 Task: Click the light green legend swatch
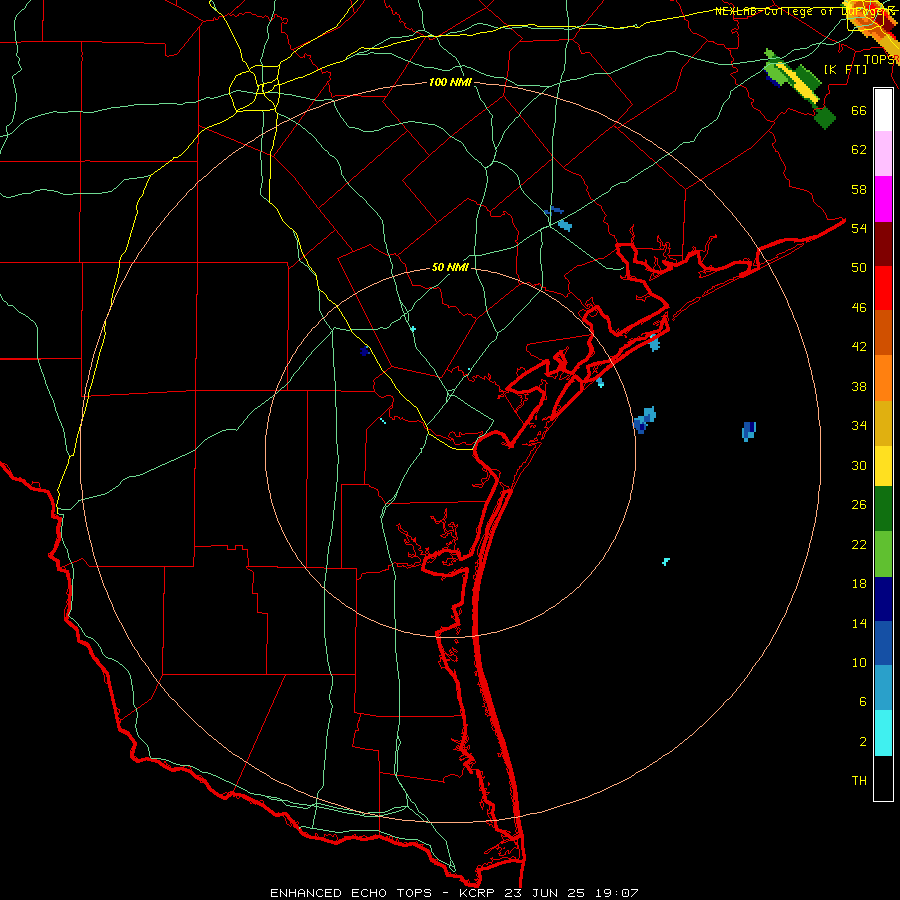click(883, 554)
